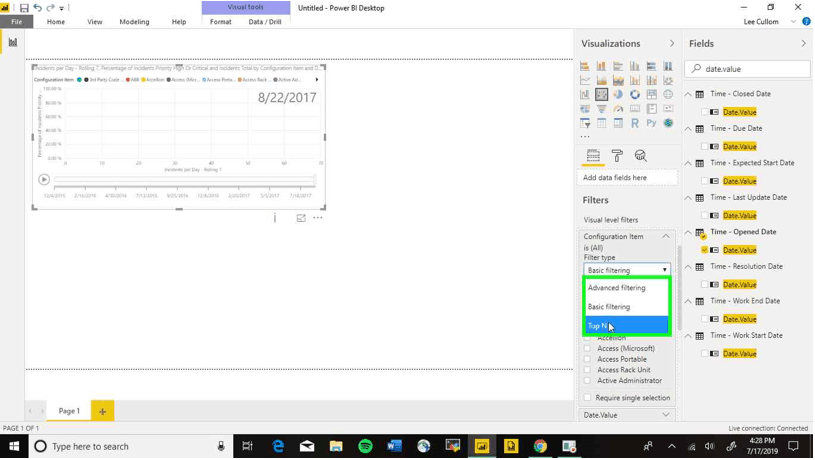Select the Donut chart visual
815x460 pixels.
(635, 94)
